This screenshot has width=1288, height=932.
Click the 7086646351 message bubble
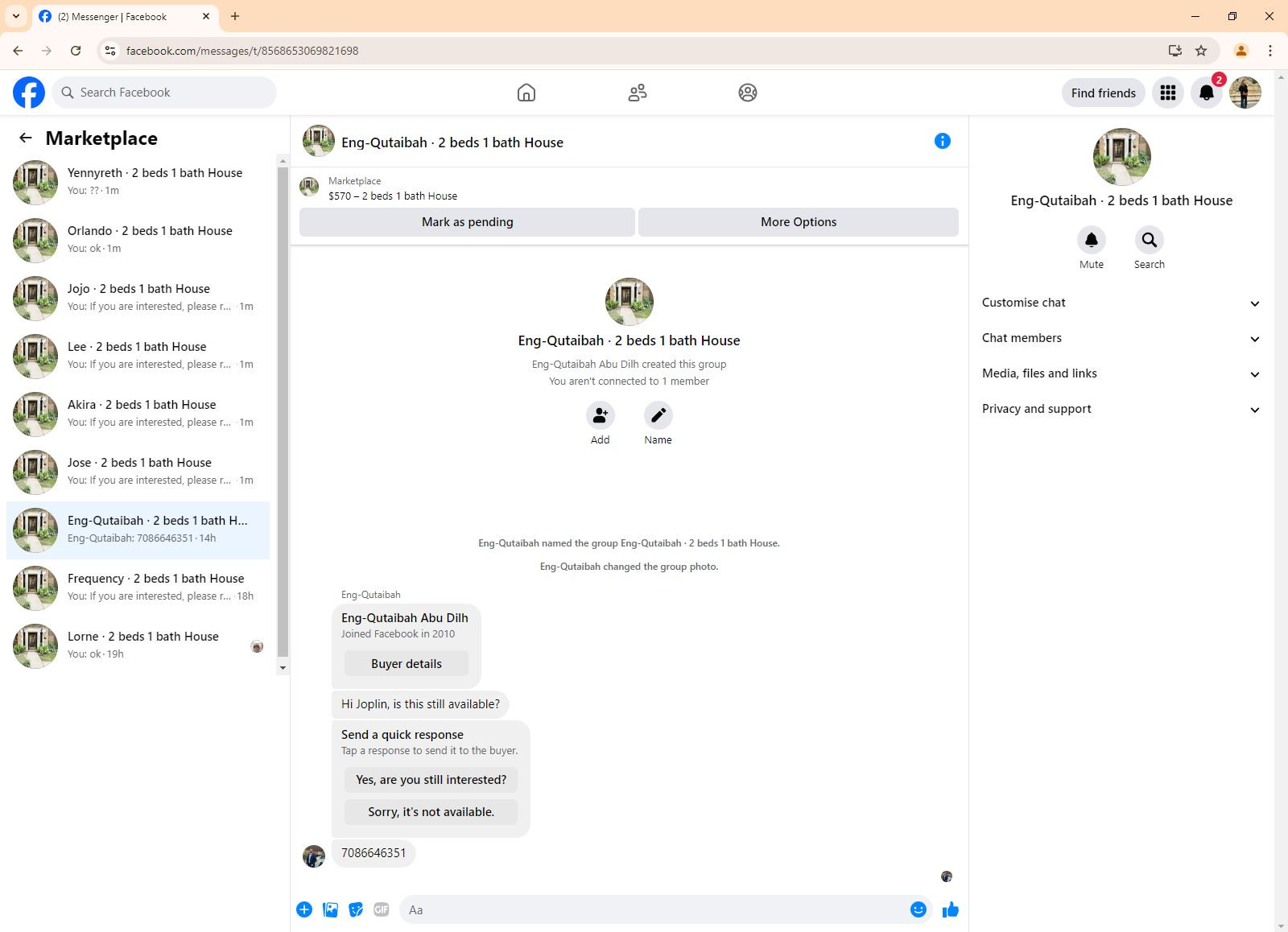click(x=374, y=853)
